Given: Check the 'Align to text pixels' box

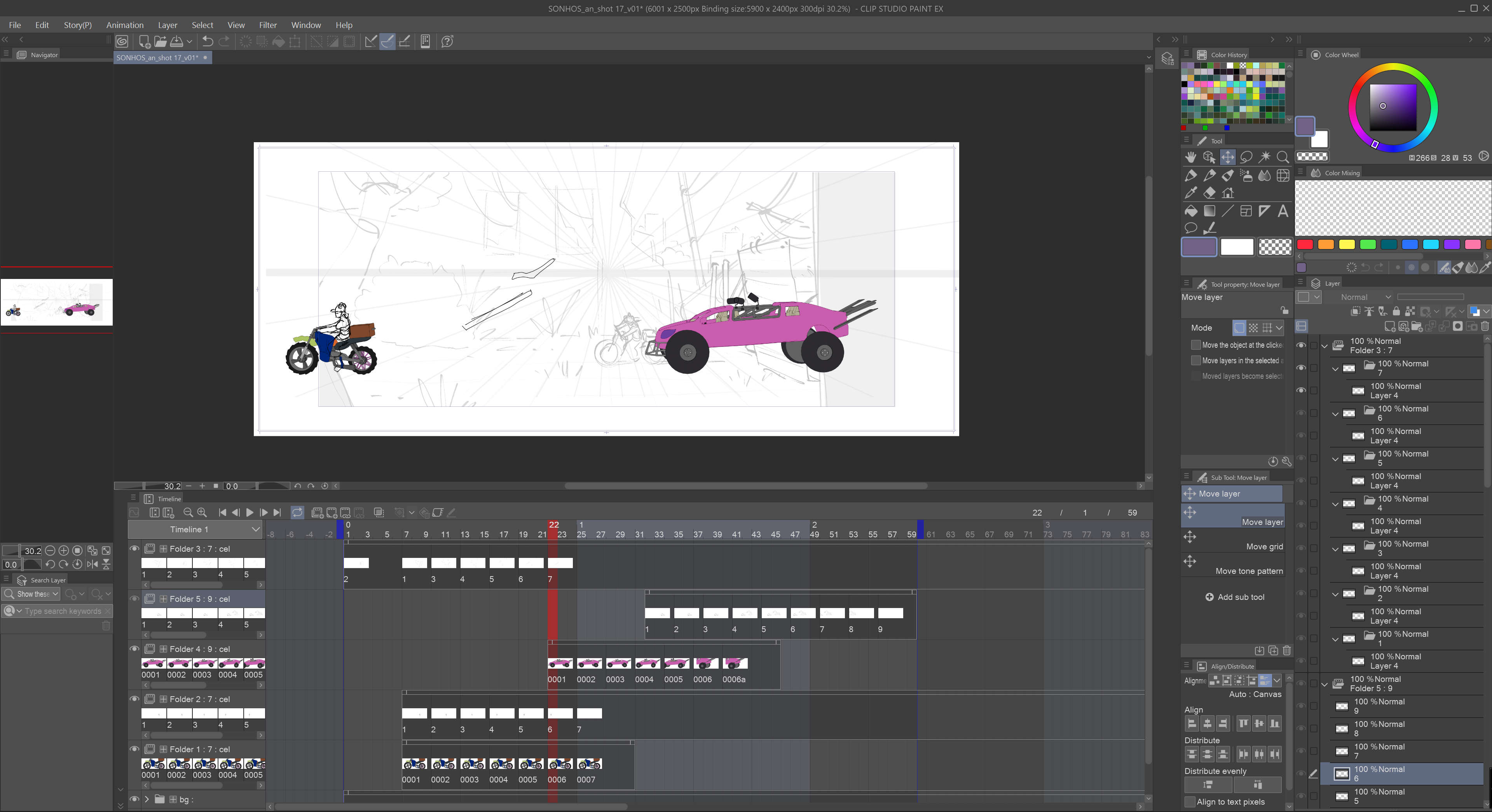Looking at the screenshot, I should 1190,802.
